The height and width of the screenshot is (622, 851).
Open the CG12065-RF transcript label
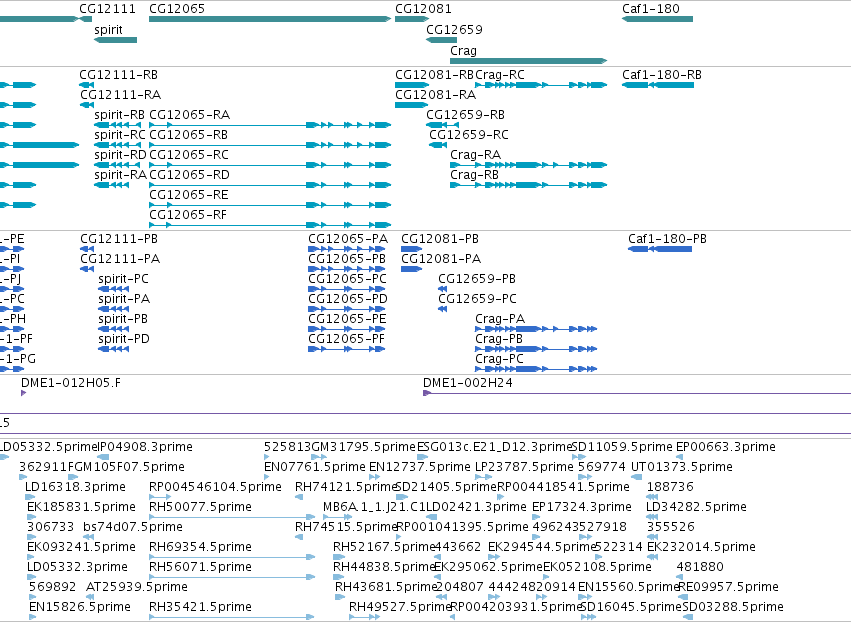188,215
